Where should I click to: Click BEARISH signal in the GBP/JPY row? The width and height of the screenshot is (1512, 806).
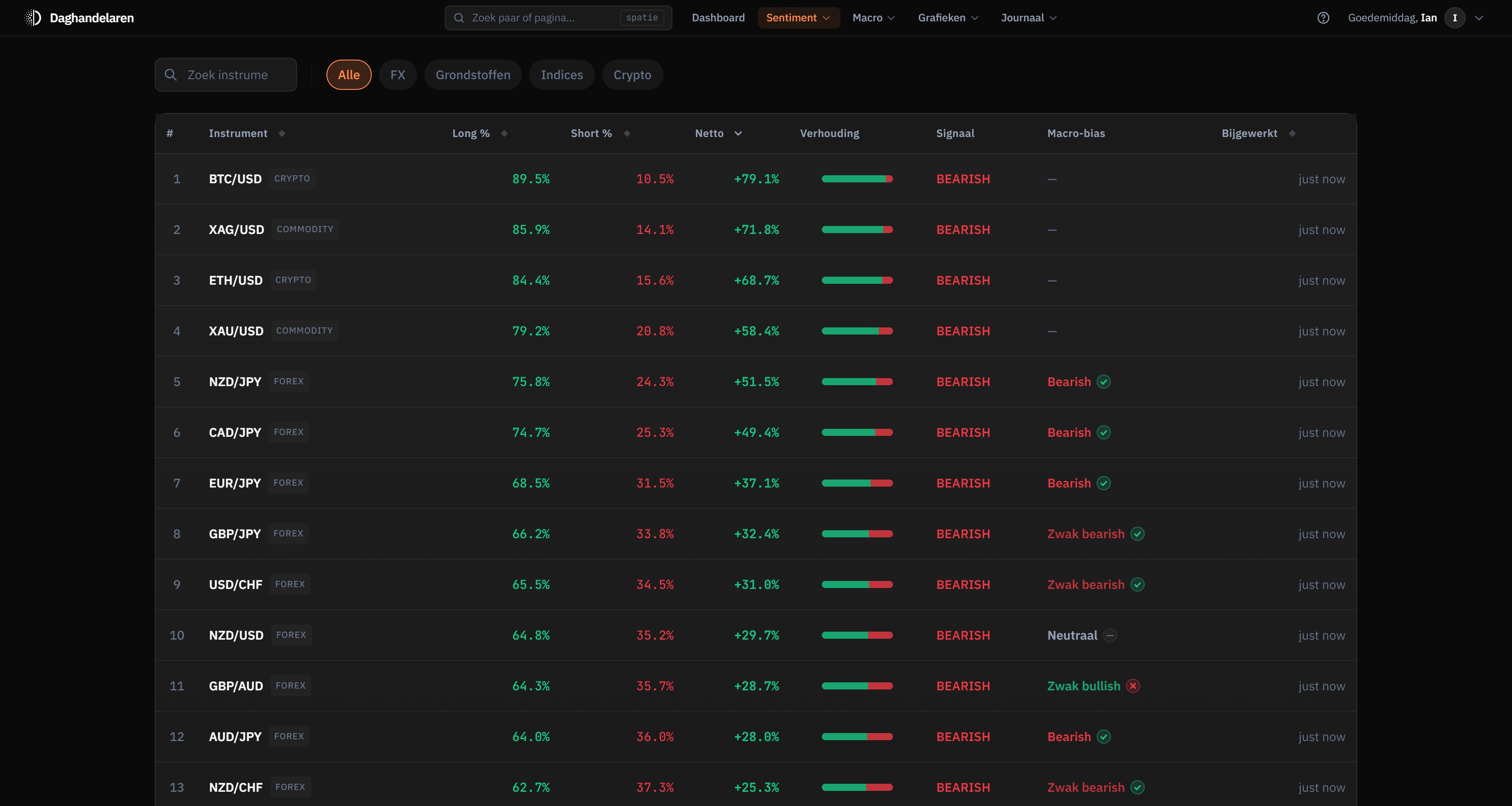tap(963, 534)
